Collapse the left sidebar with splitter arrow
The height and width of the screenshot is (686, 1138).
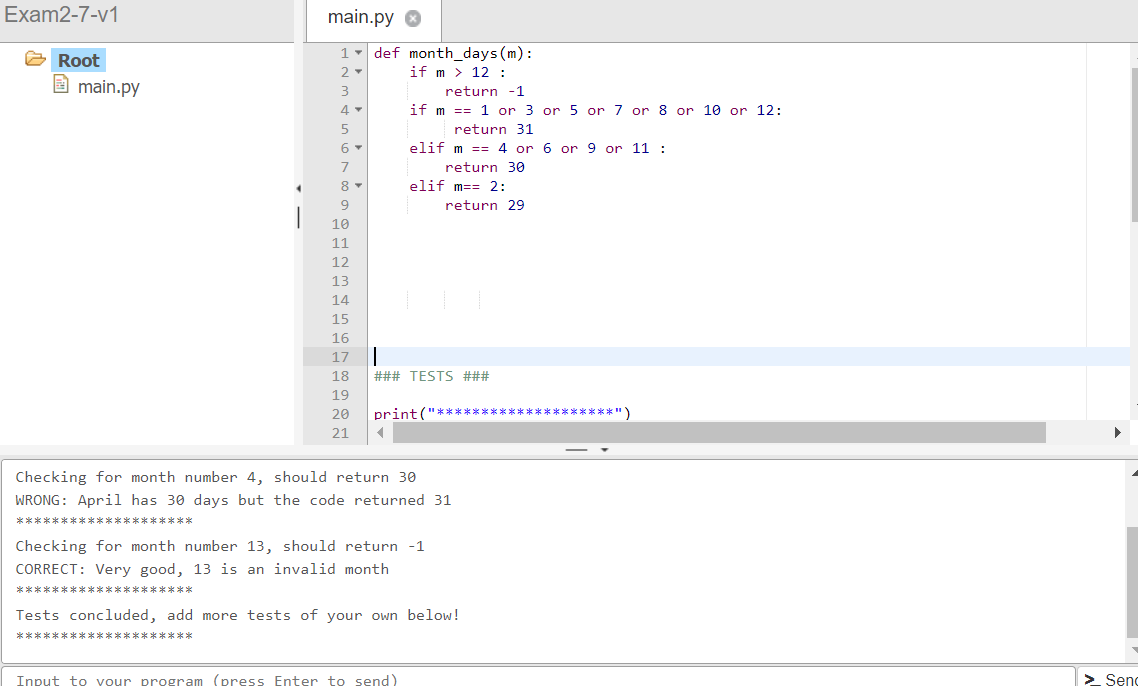298,189
